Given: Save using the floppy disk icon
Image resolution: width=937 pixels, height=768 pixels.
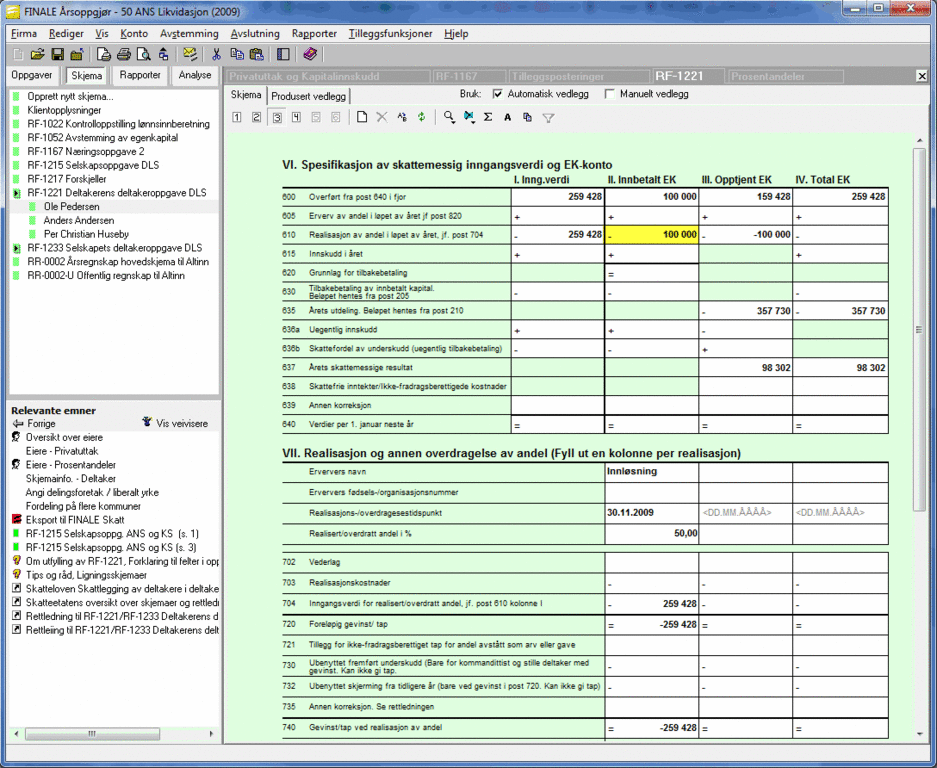Looking at the screenshot, I should coord(57,55).
